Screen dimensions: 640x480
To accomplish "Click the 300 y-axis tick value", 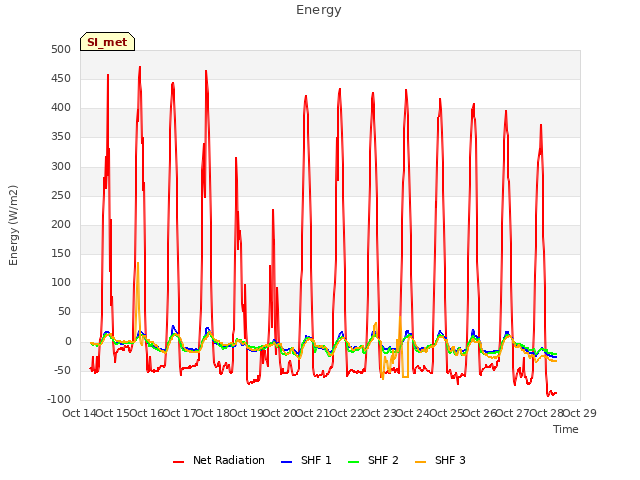I will (61, 166).
